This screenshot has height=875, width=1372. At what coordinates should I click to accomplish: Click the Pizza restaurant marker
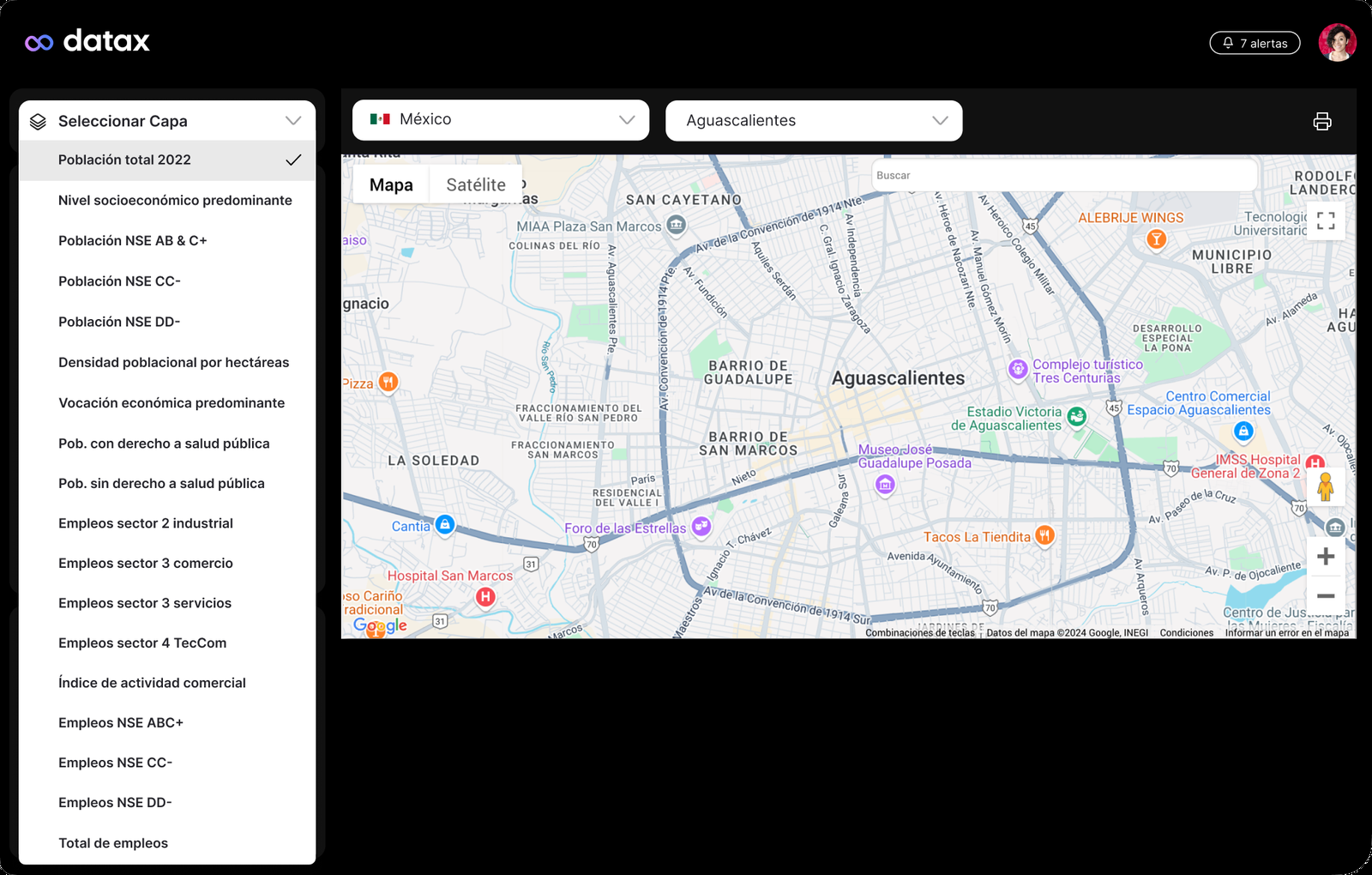pyautogui.click(x=388, y=383)
